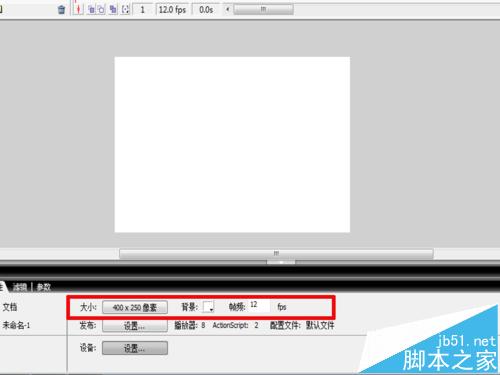Click the ActionScript: 2 version text

[x=235, y=325]
